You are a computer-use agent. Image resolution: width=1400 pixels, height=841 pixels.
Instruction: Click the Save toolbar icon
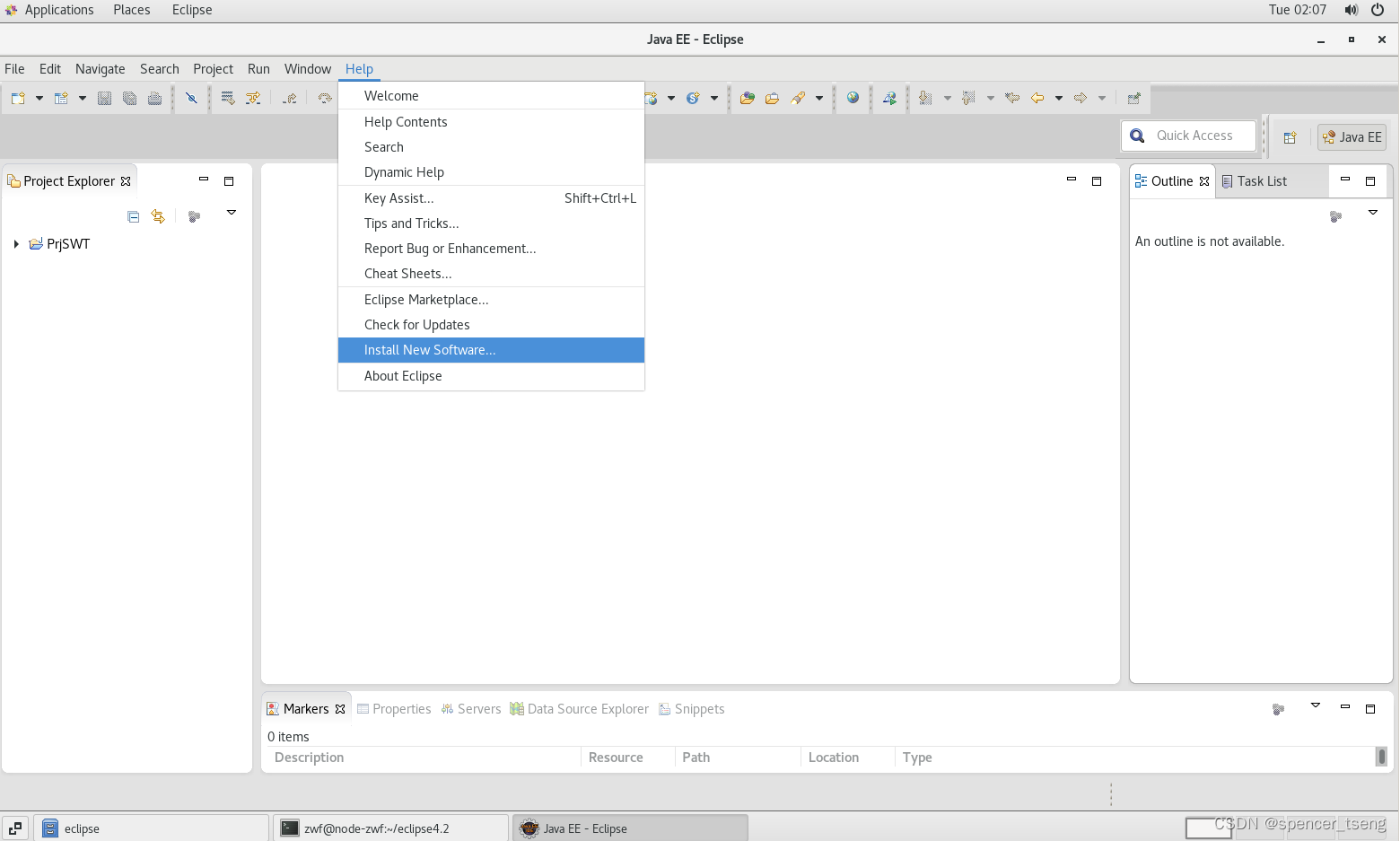[105, 98]
